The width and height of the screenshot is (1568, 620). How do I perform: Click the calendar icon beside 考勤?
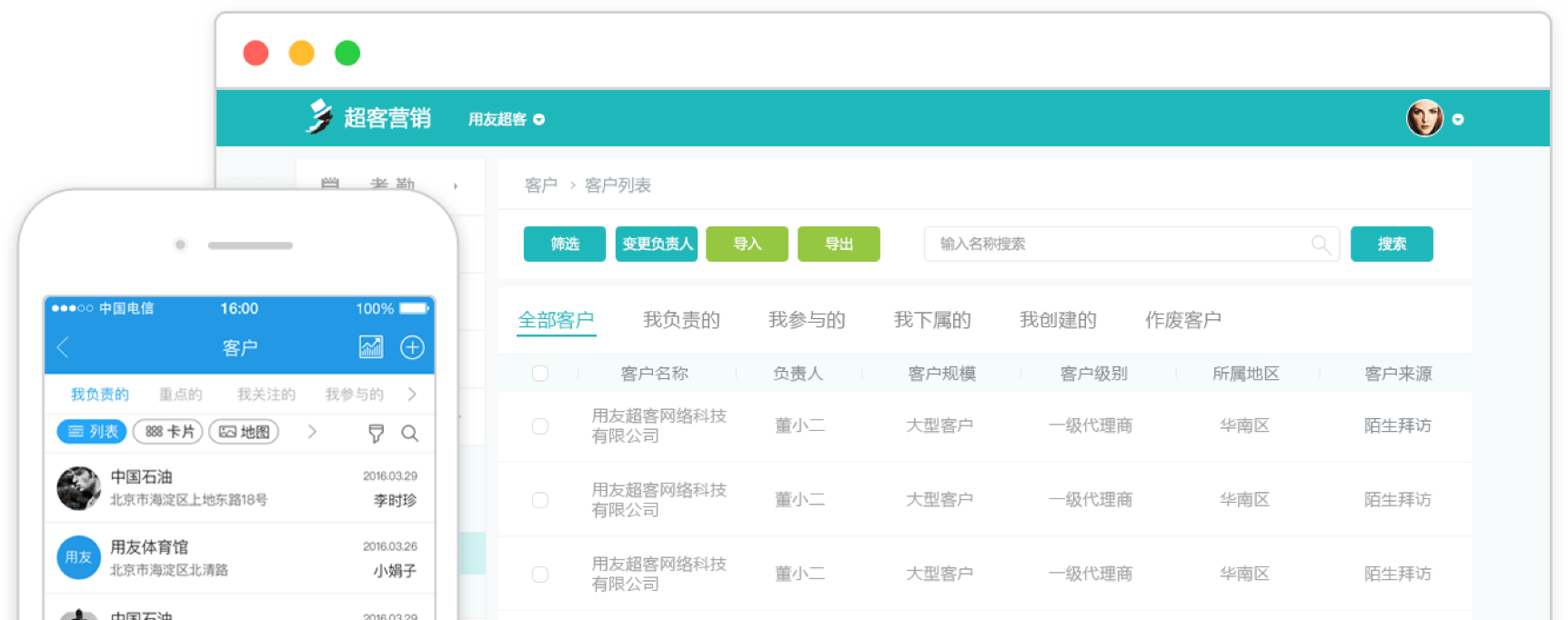pos(330,184)
